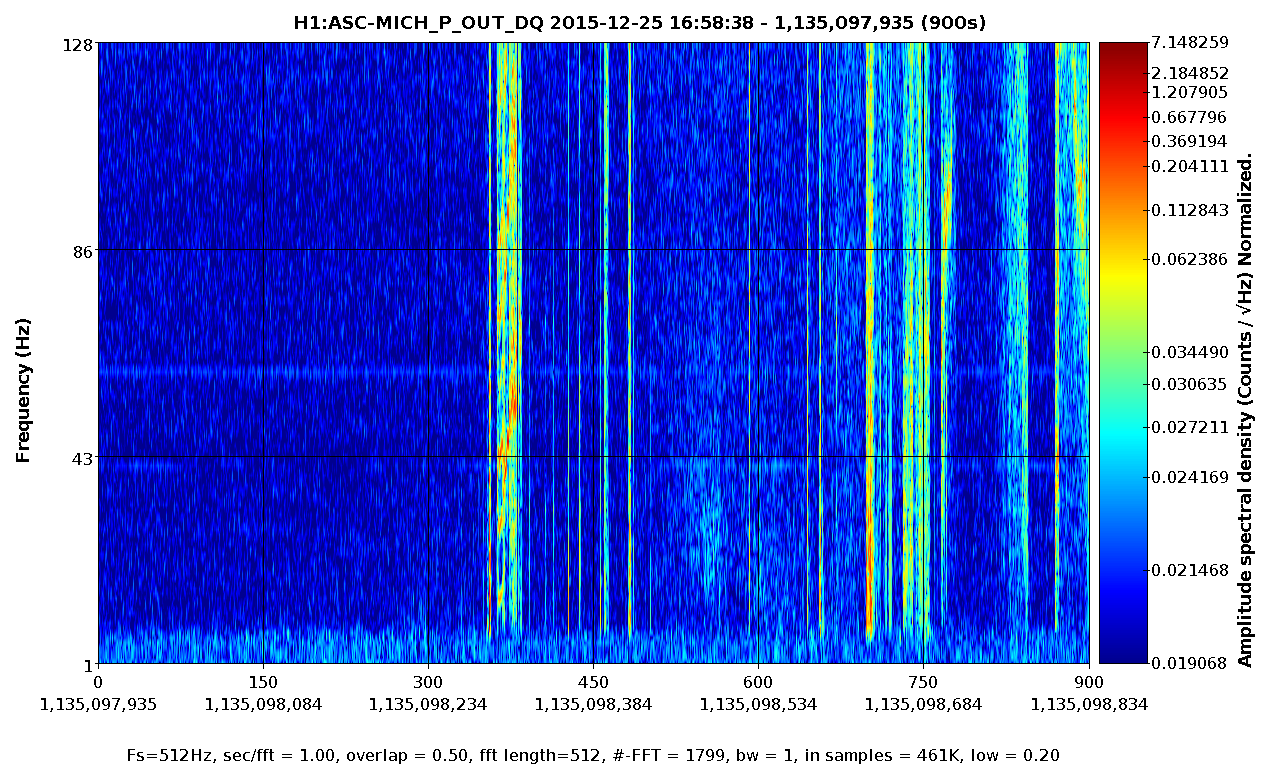Select GPS time 1,135,098,534

[x=758, y=704]
